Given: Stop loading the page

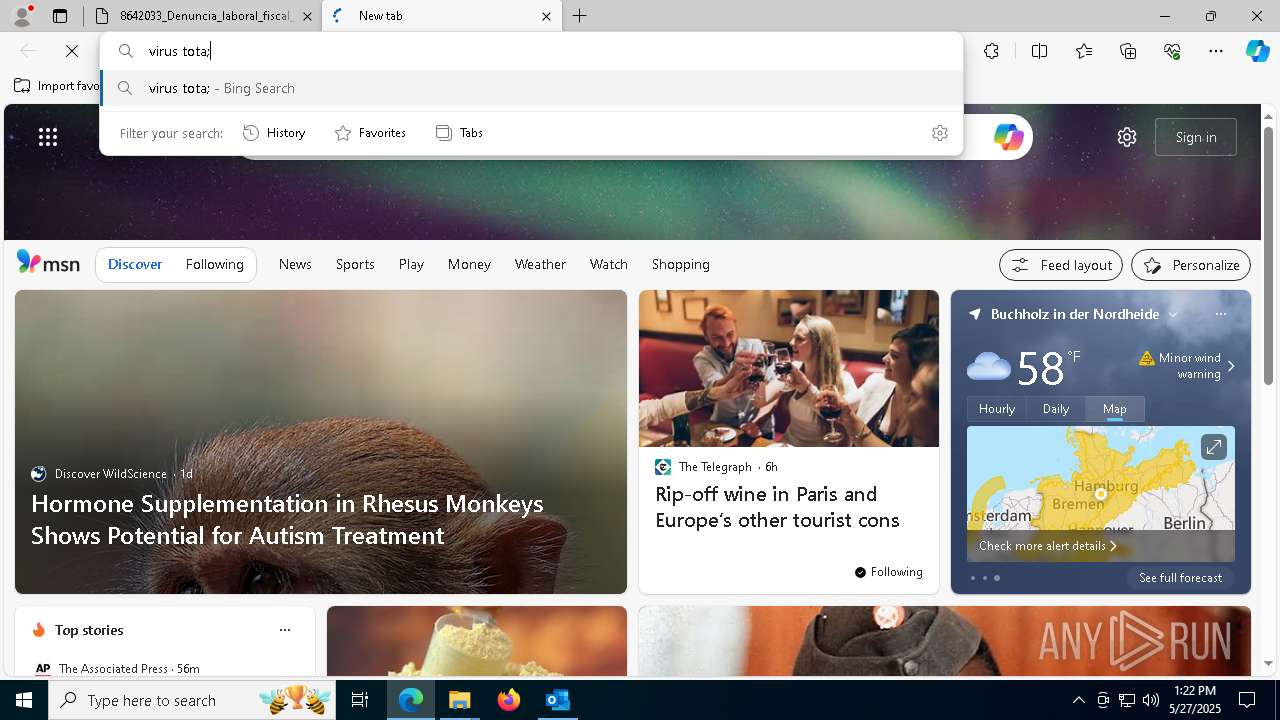Looking at the screenshot, I should point(72,51).
